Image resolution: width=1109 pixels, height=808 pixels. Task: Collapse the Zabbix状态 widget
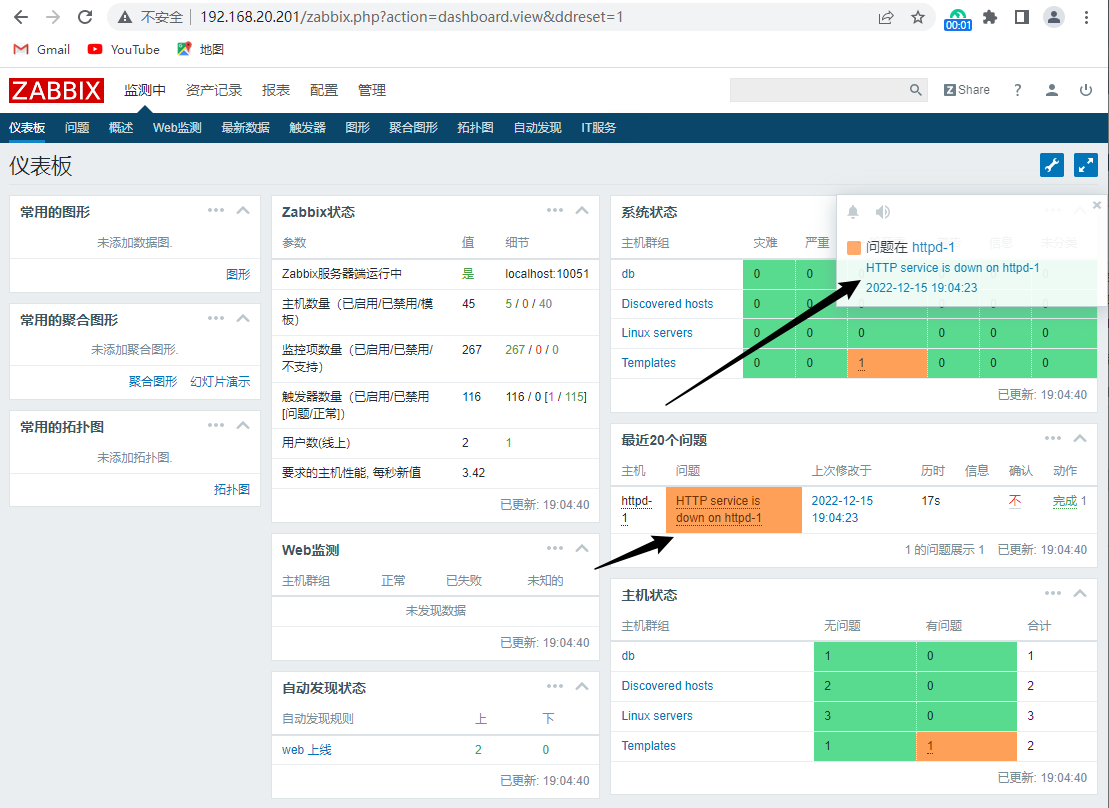[583, 211]
